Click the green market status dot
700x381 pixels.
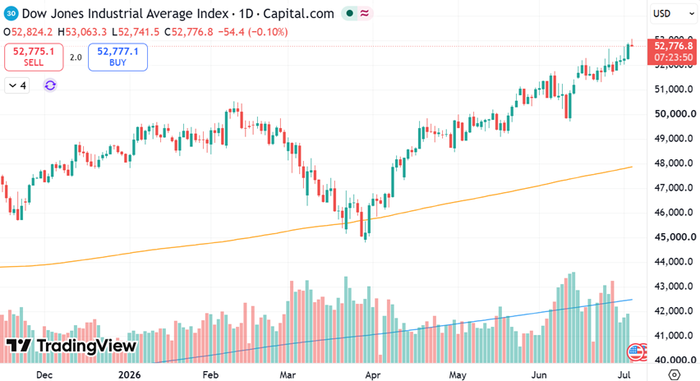coord(350,13)
